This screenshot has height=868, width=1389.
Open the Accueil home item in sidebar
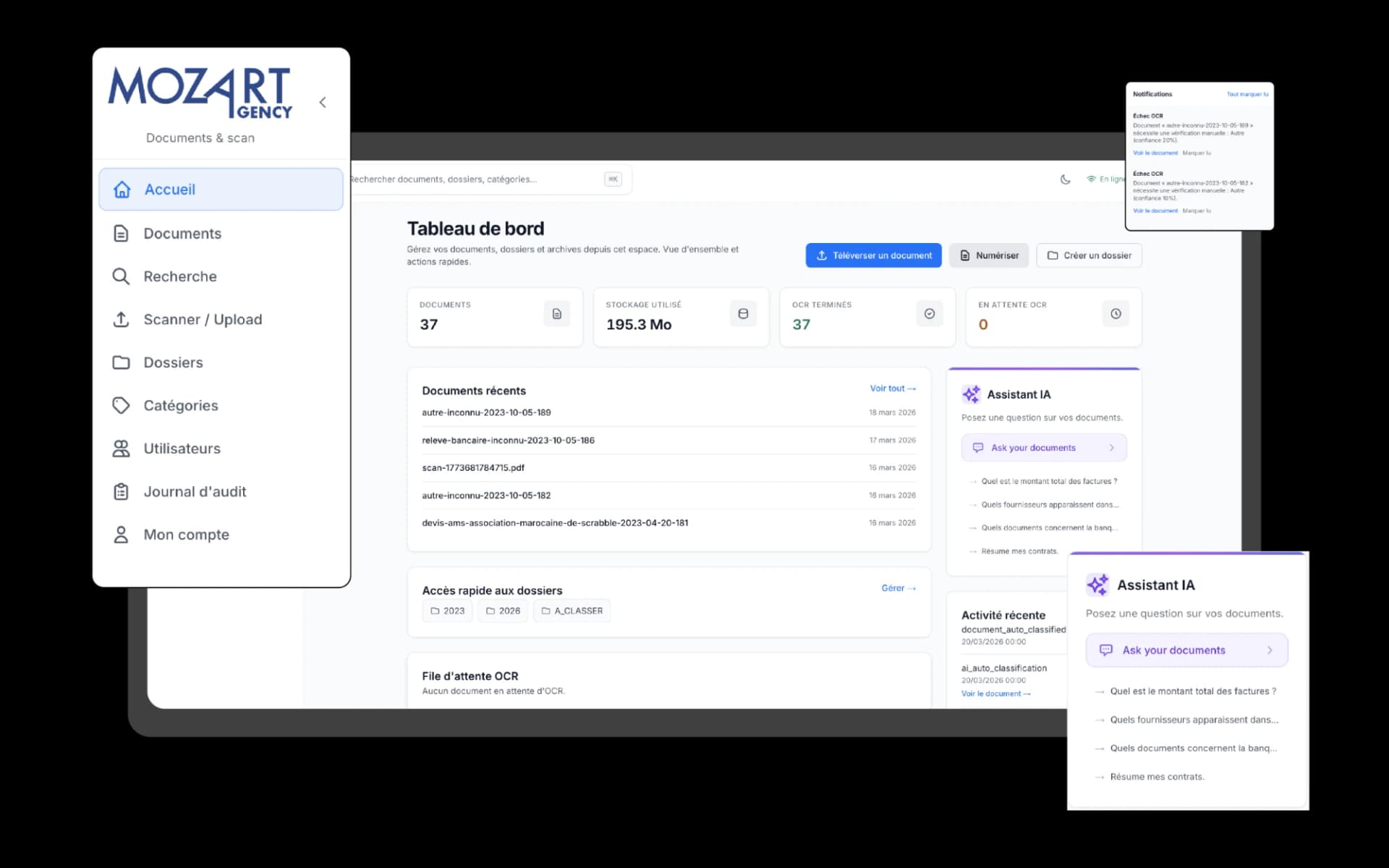click(221, 190)
